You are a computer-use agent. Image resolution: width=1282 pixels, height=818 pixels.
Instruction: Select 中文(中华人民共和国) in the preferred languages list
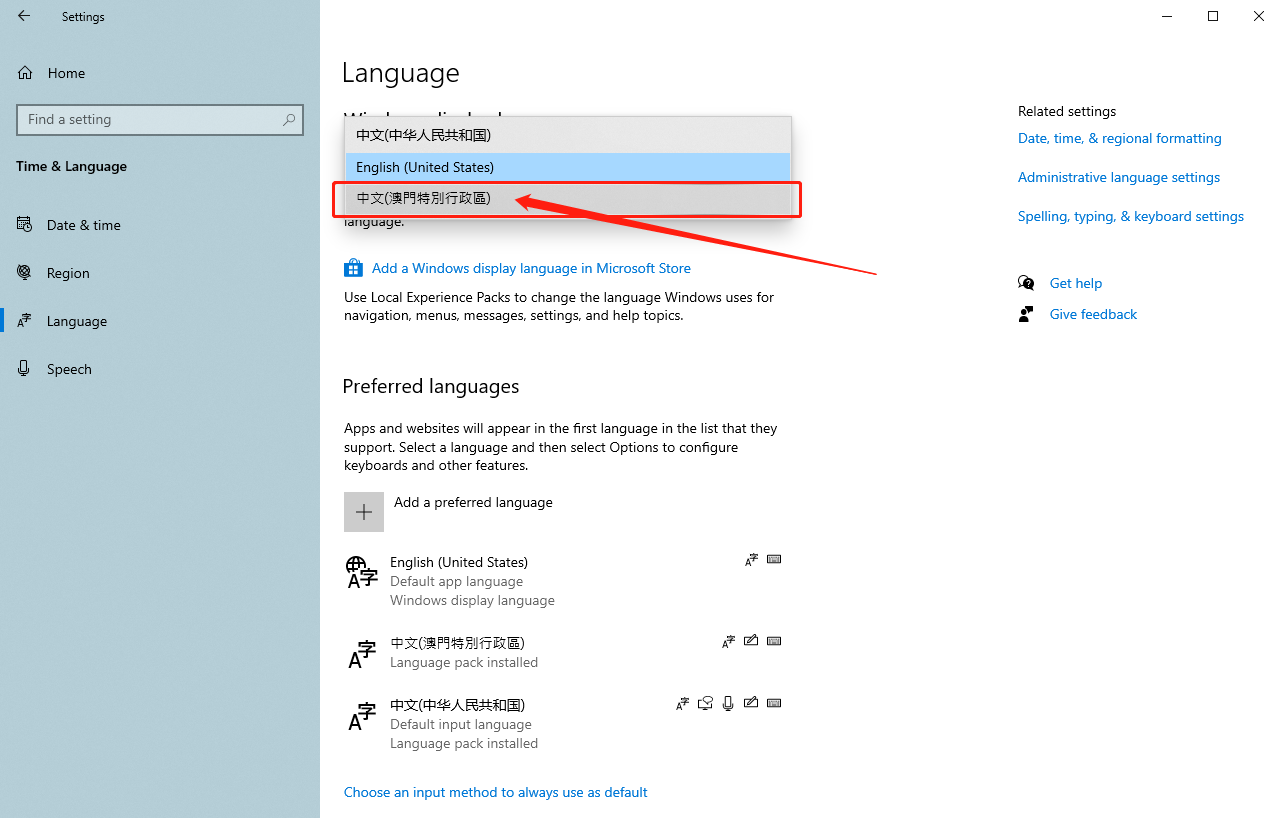[x=457, y=705]
